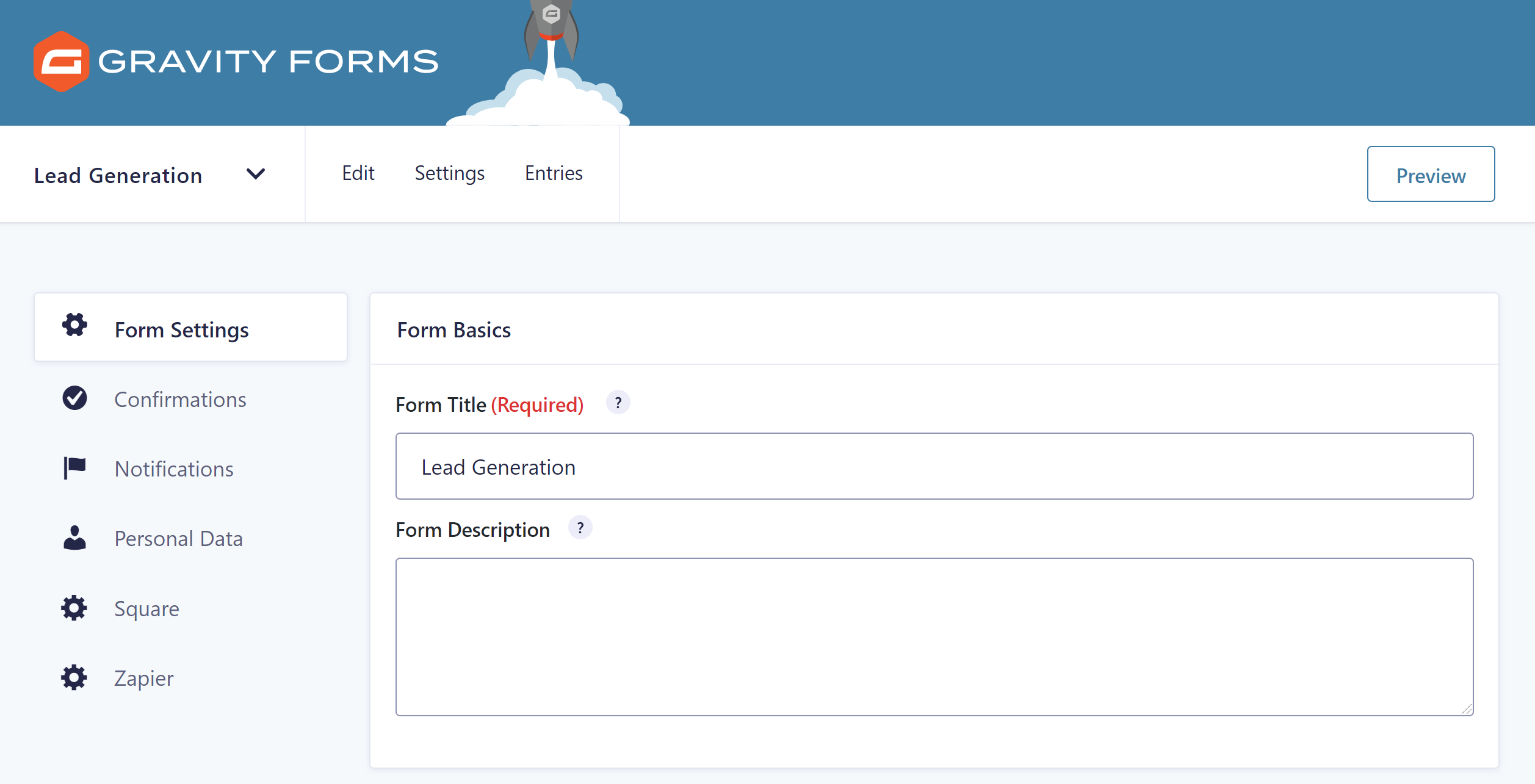Click the Form Description textarea resize handle
The image size is (1535, 784).
[1467, 708]
